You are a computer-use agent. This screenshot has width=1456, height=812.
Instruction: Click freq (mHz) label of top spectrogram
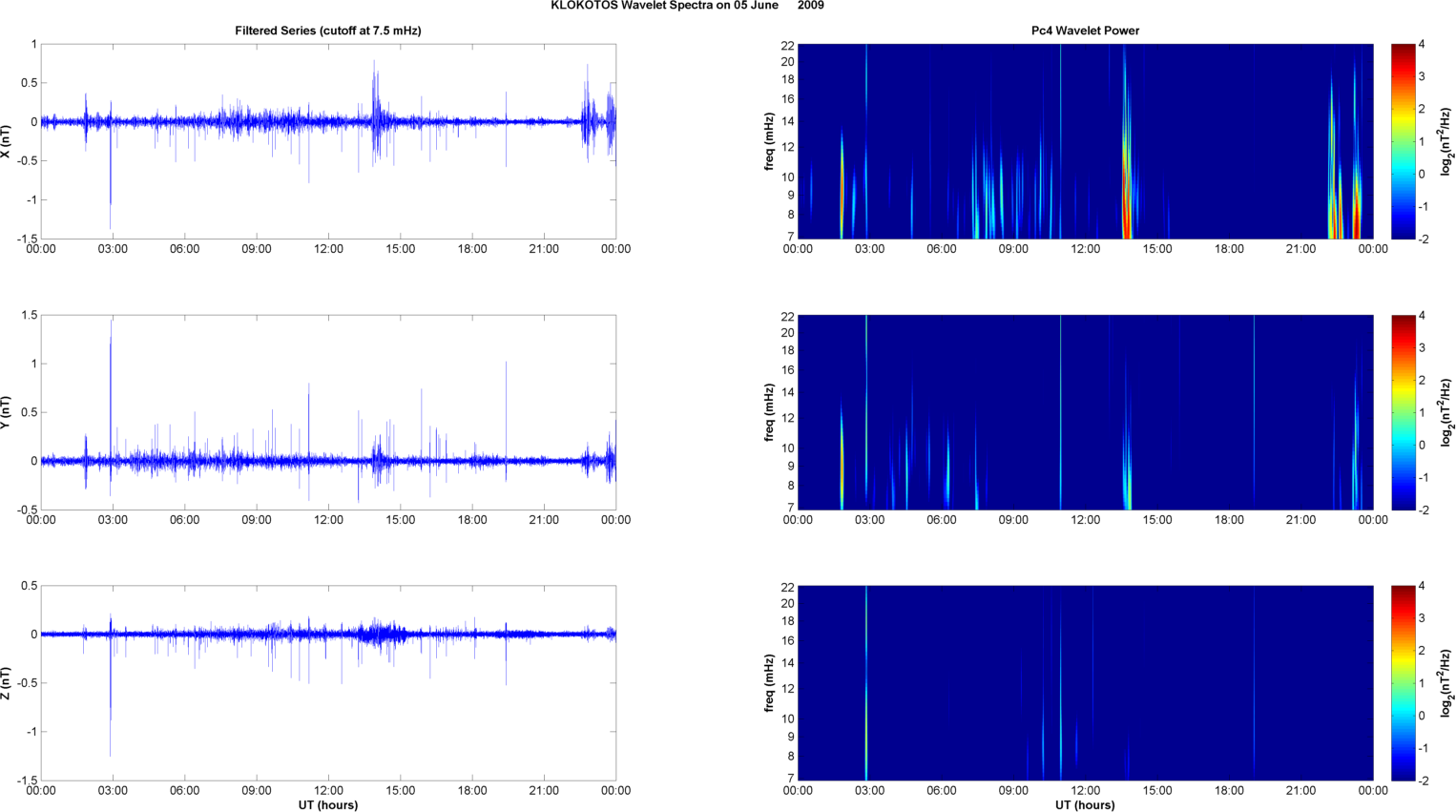pyautogui.click(x=769, y=141)
